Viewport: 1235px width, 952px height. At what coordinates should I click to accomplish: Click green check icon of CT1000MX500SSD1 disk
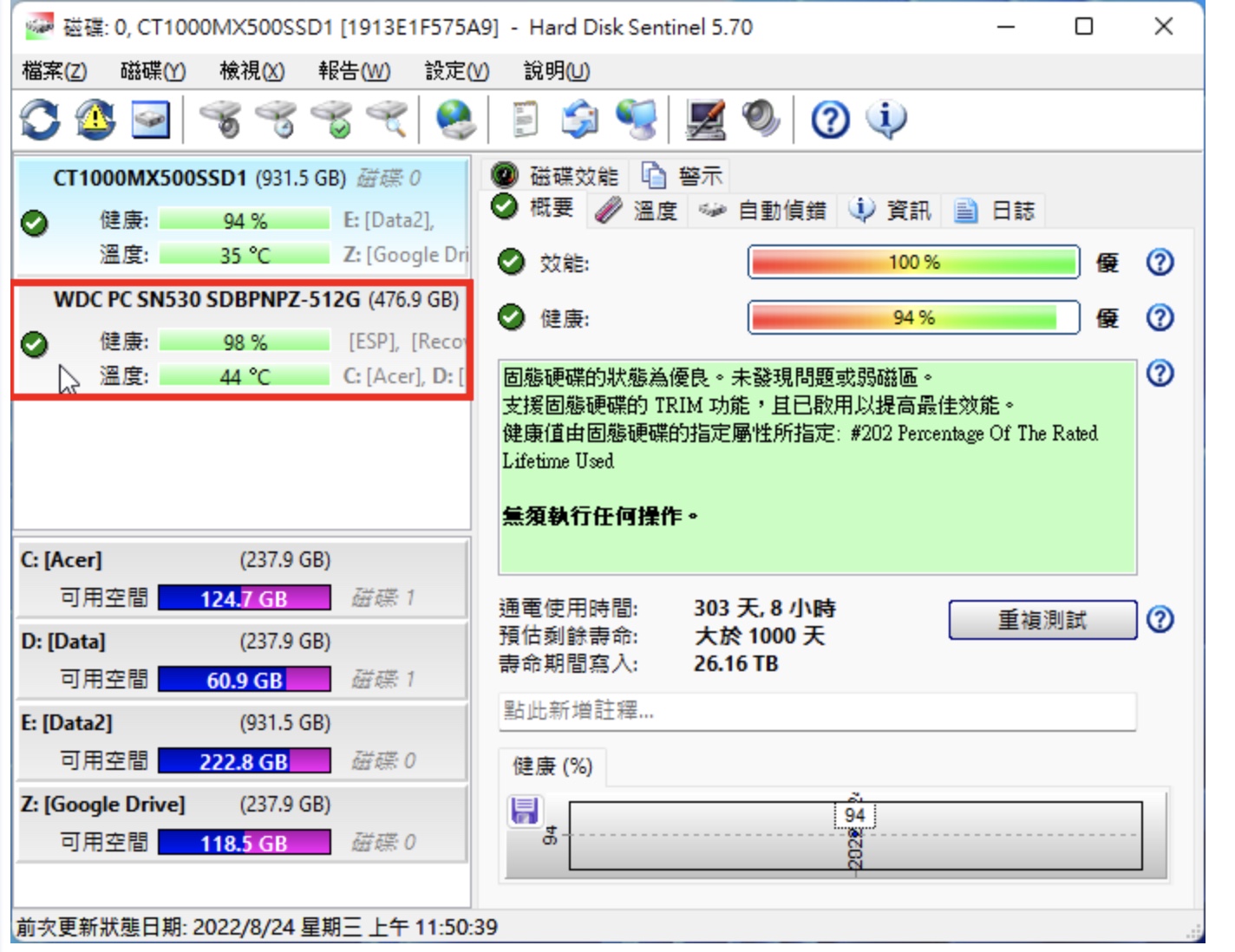(34, 223)
